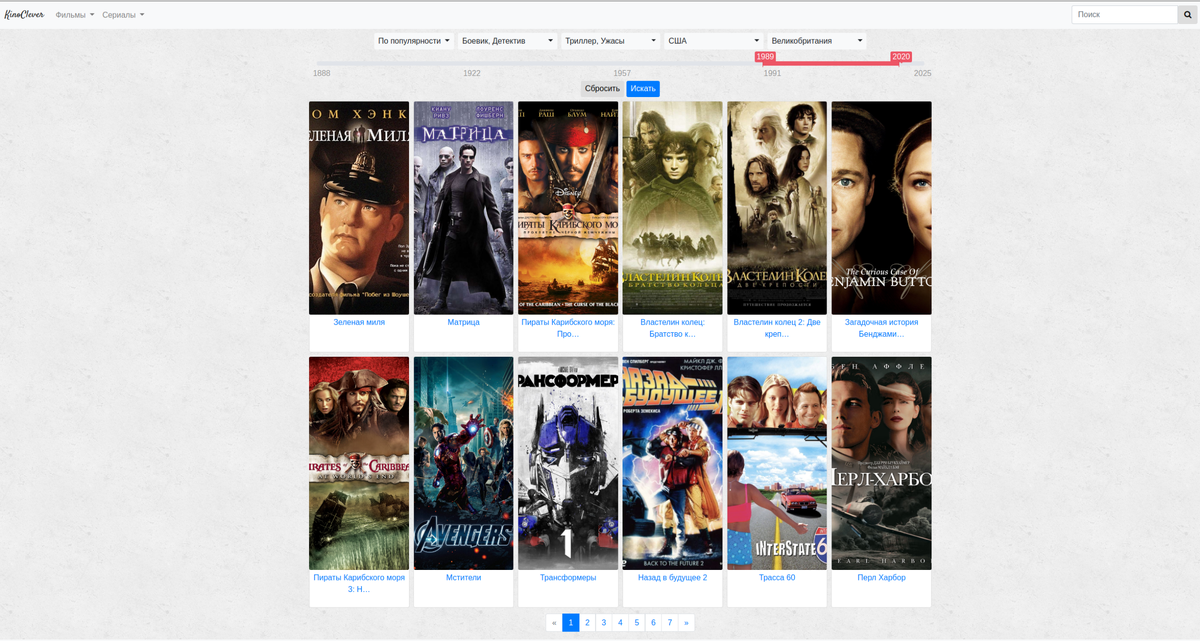
Task: Click the Матрица title link
Action: [x=463, y=322]
